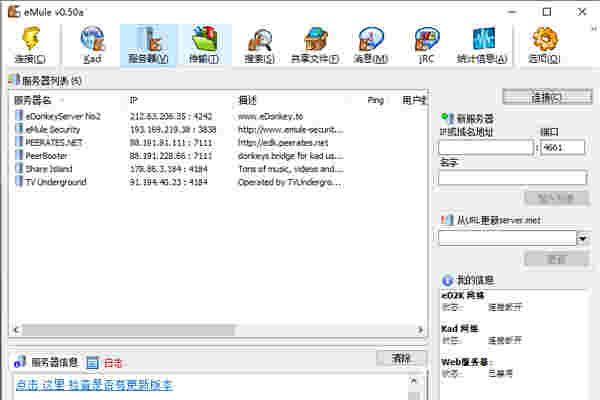Sort by the Ping column header
600x400 pixels.
click(375, 100)
